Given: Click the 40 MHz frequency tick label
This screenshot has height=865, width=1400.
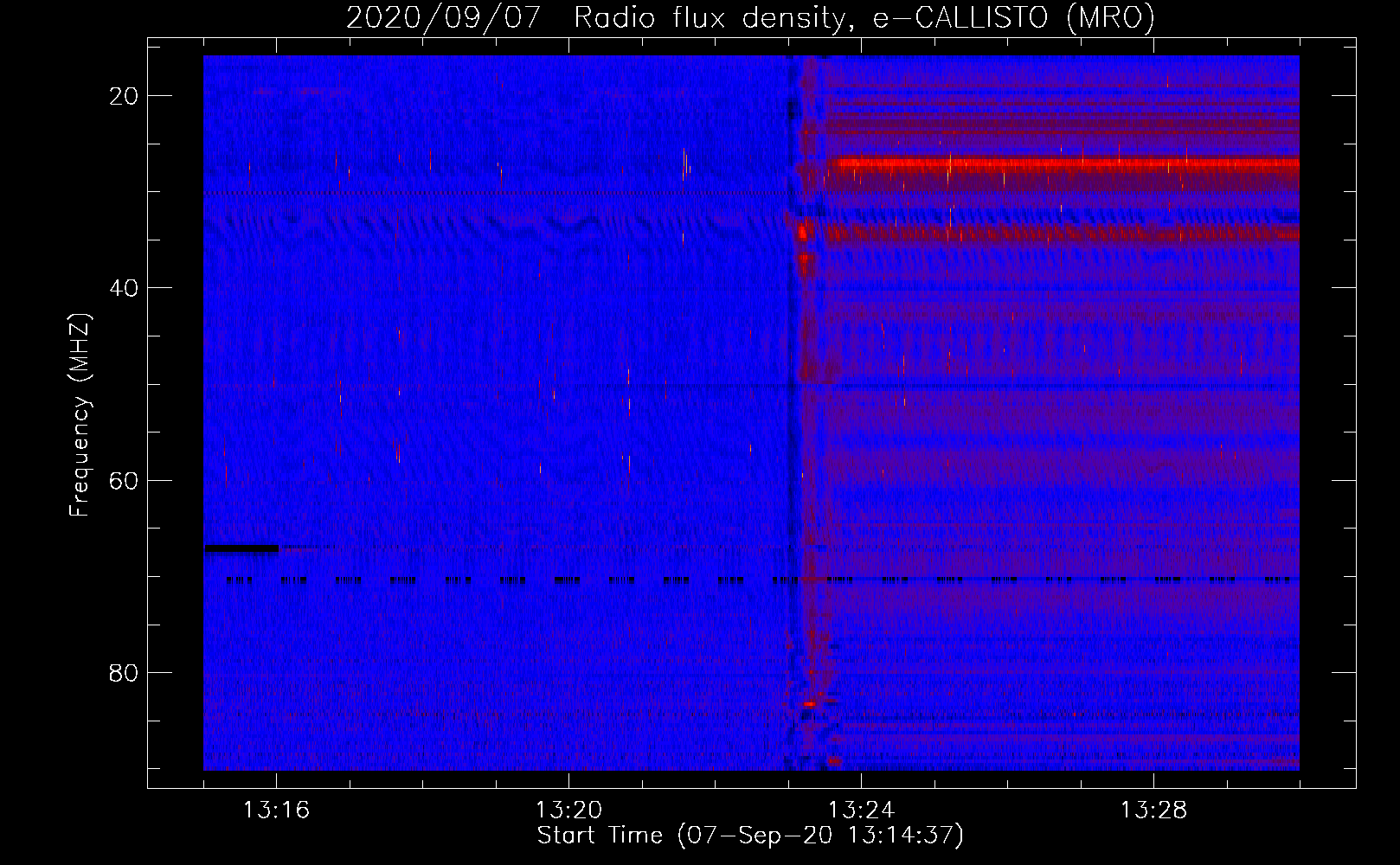Looking at the screenshot, I should pyautogui.click(x=124, y=288).
